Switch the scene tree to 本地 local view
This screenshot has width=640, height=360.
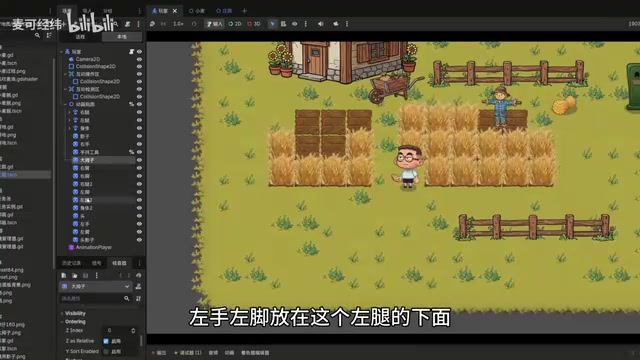[x=122, y=37]
